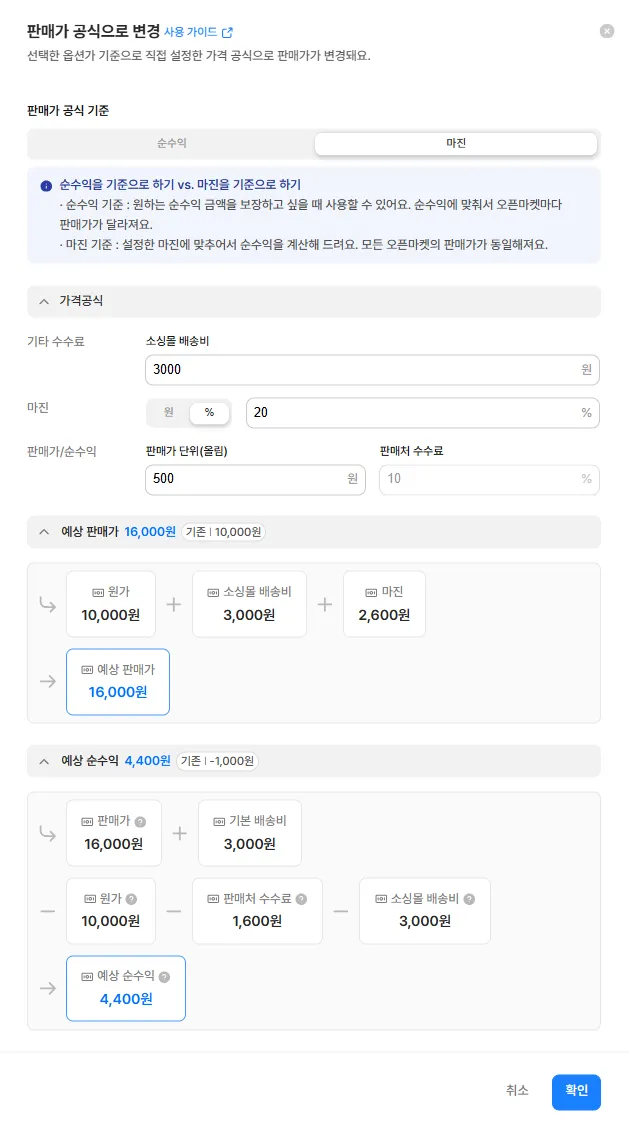Select the 원 margin unit toggle
This screenshot has width=629, height=1131.
tap(169, 413)
